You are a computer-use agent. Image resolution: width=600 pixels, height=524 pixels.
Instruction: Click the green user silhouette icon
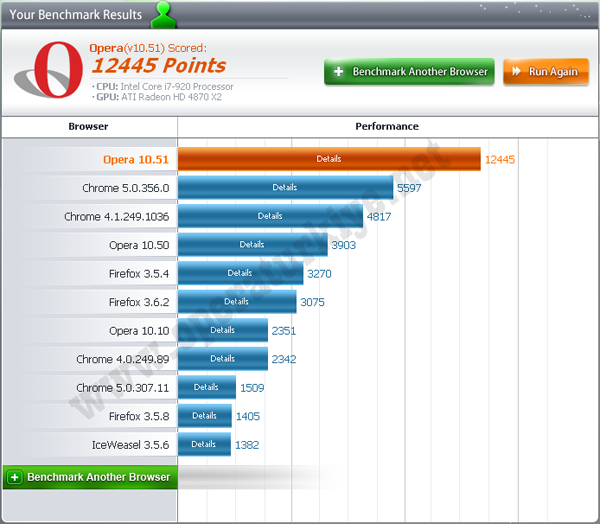pyautogui.click(x=164, y=15)
